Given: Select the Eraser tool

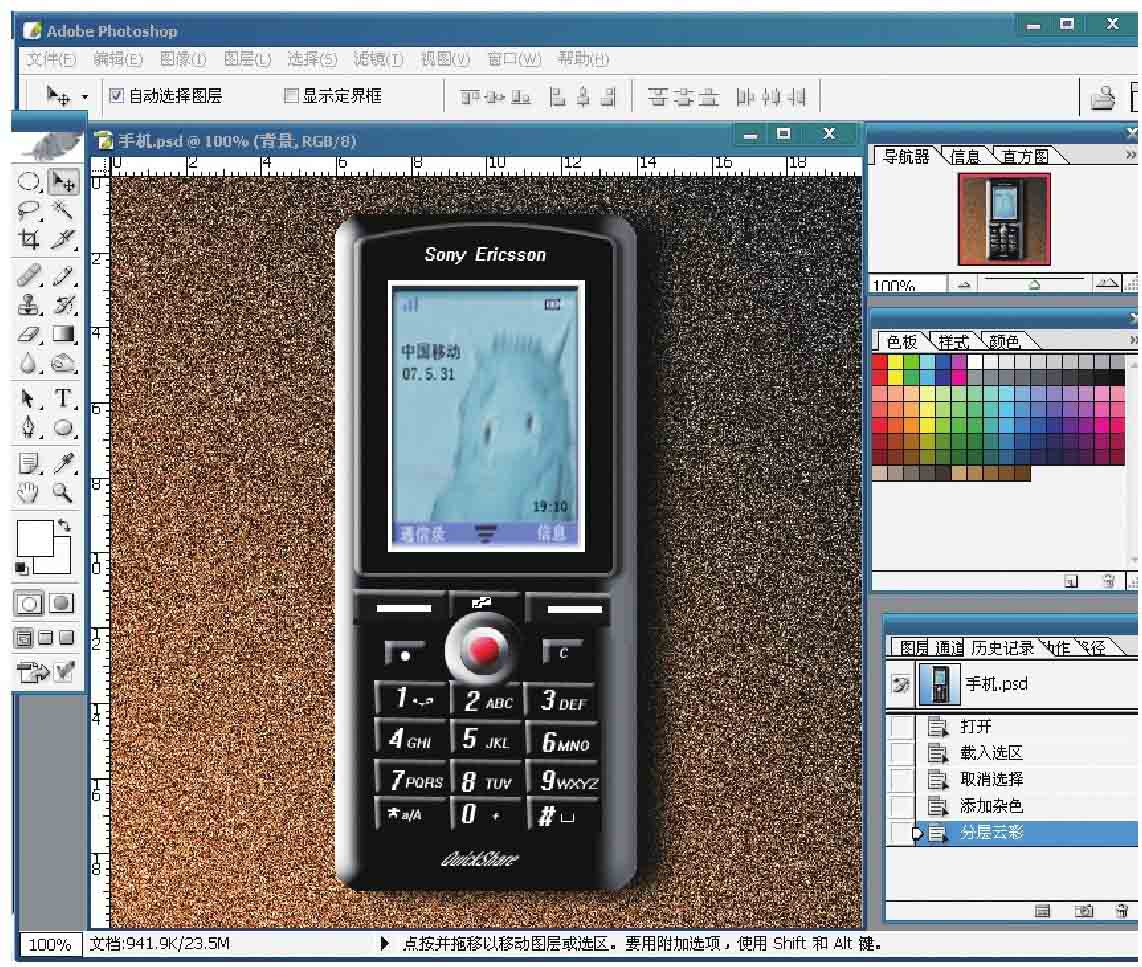Looking at the screenshot, I should [28, 334].
